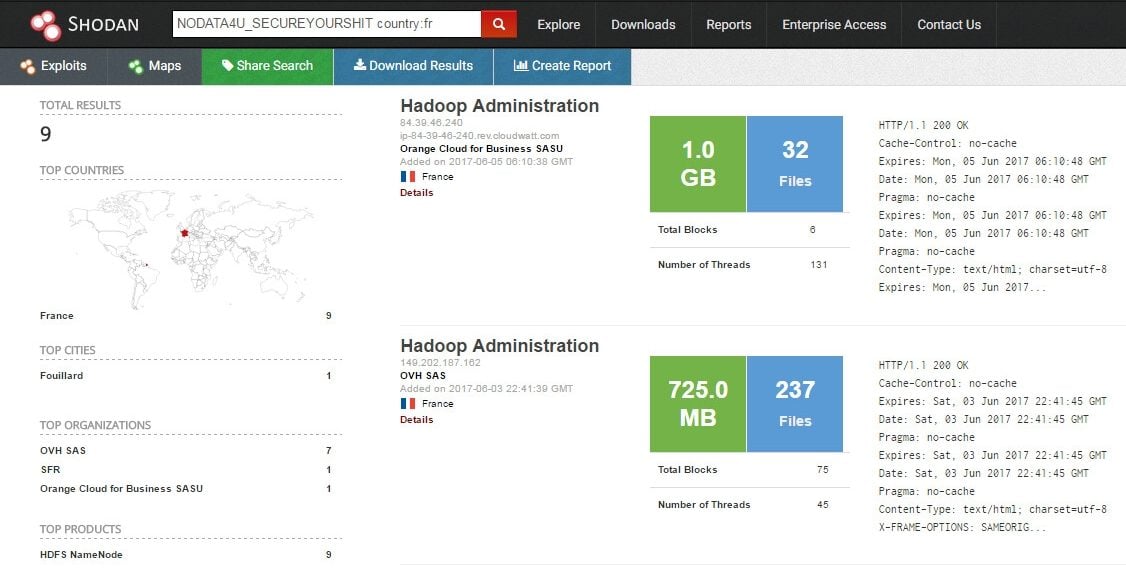The width and height of the screenshot is (1126, 568).
Task: Click first result's HTTP/1.1 200 OK line
Action: point(923,125)
